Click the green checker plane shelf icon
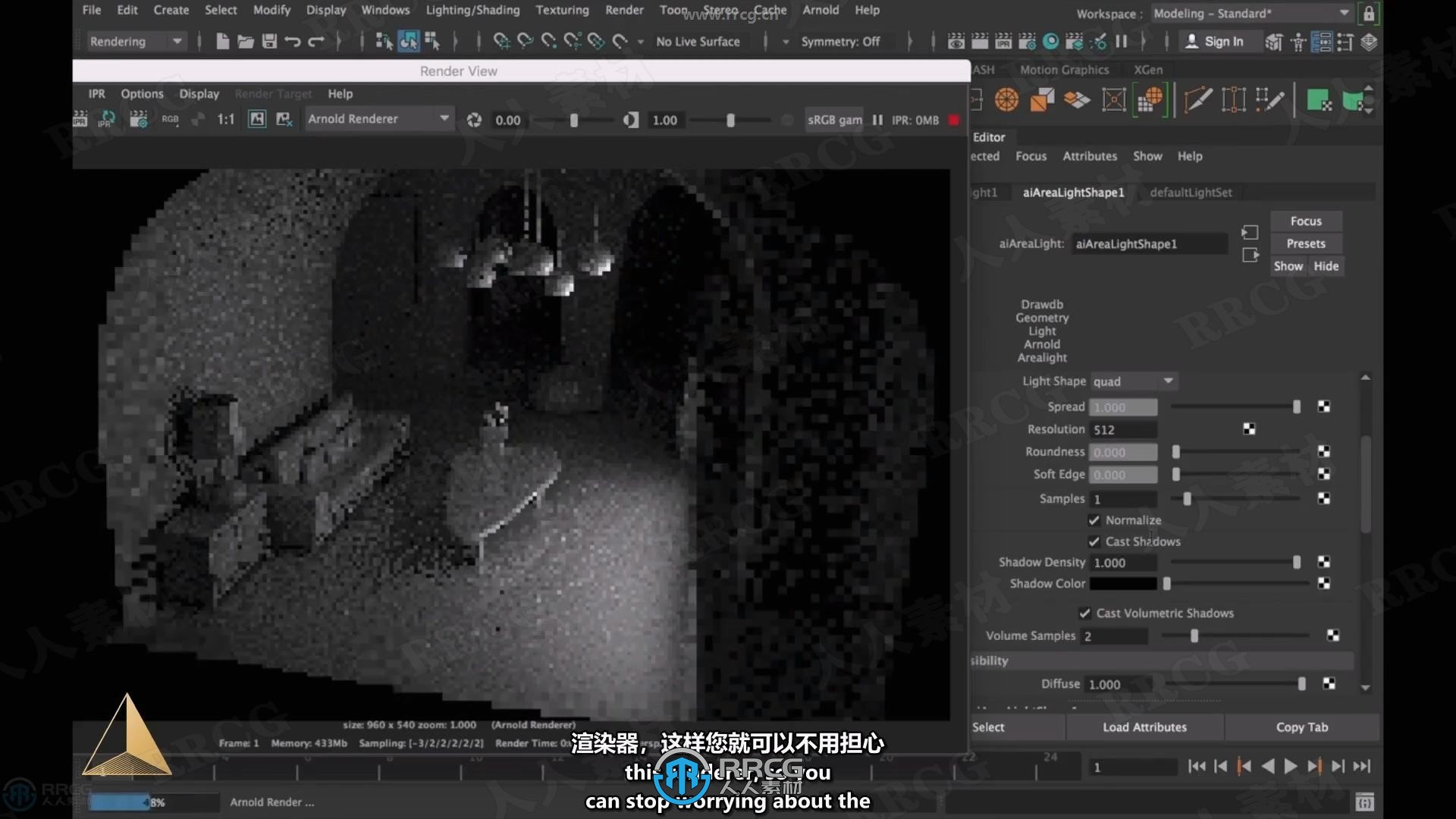The height and width of the screenshot is (819, 1456). click(x=1319, y=99)
